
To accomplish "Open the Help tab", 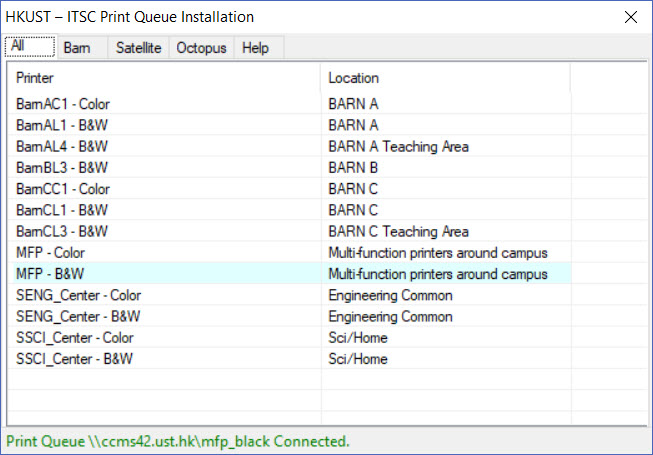I will (x=255, y=48).
